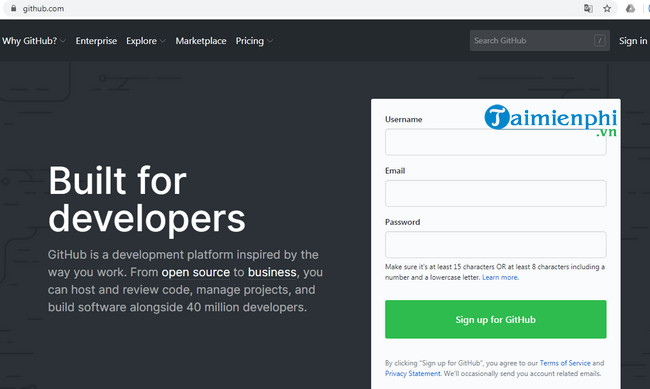Follow the business link in the description

point(272,272)
